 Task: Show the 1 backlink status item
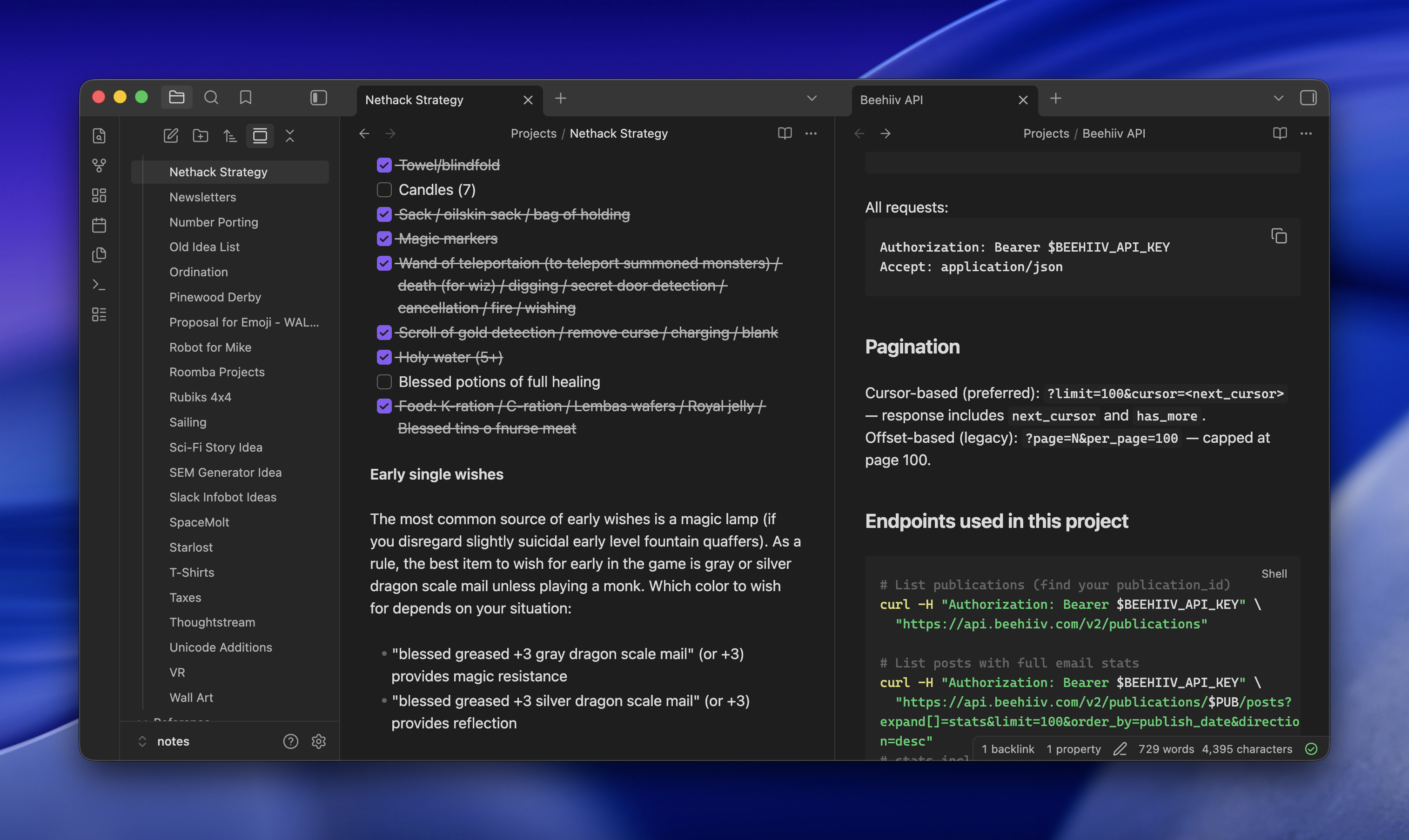pos(1007,749)
